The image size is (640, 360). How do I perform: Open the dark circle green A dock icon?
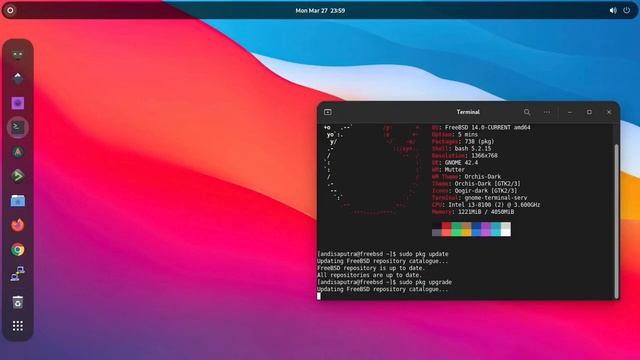[x=18, y=152]
